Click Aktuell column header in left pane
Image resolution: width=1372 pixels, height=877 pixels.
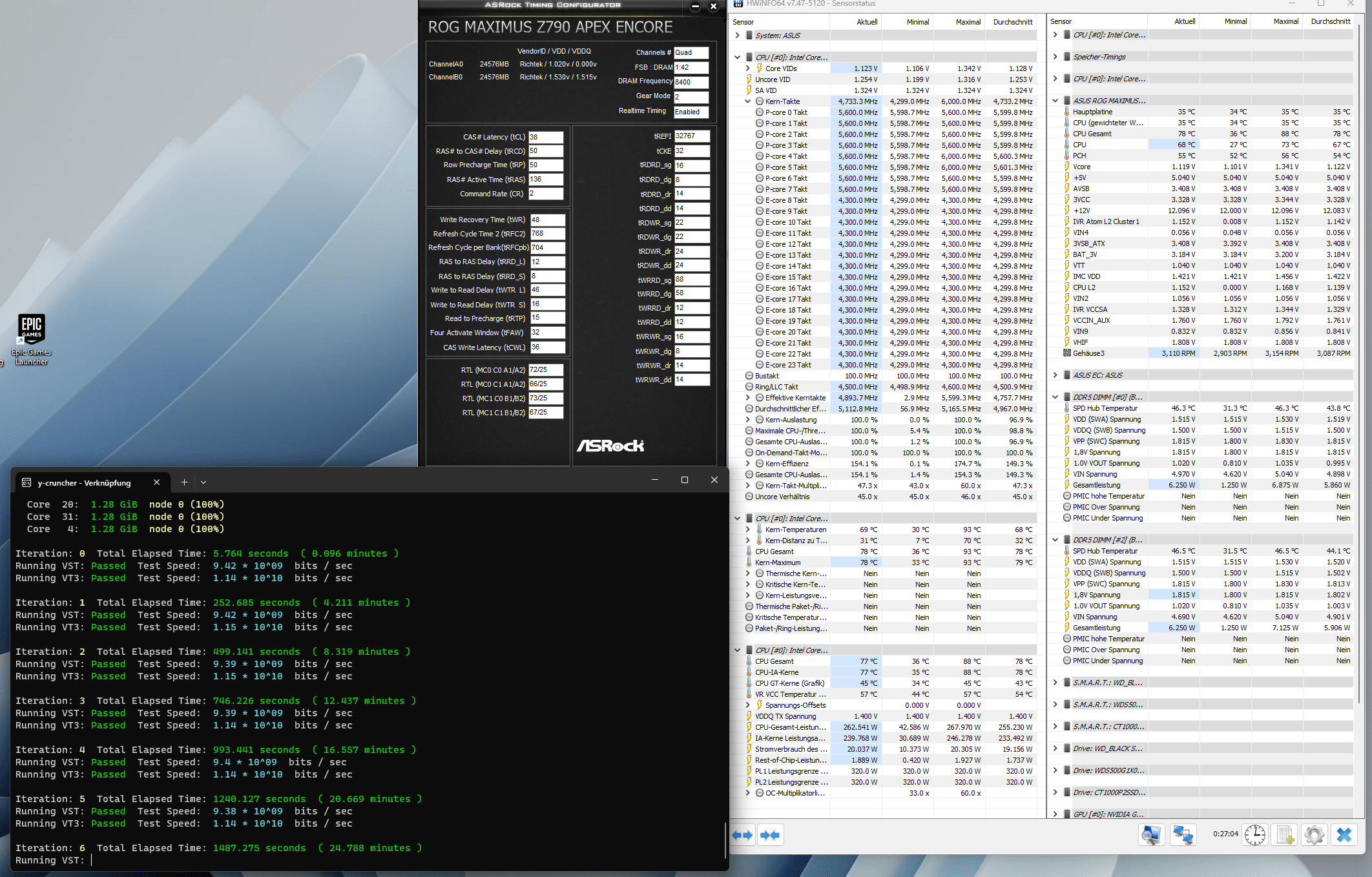(867, 22)
